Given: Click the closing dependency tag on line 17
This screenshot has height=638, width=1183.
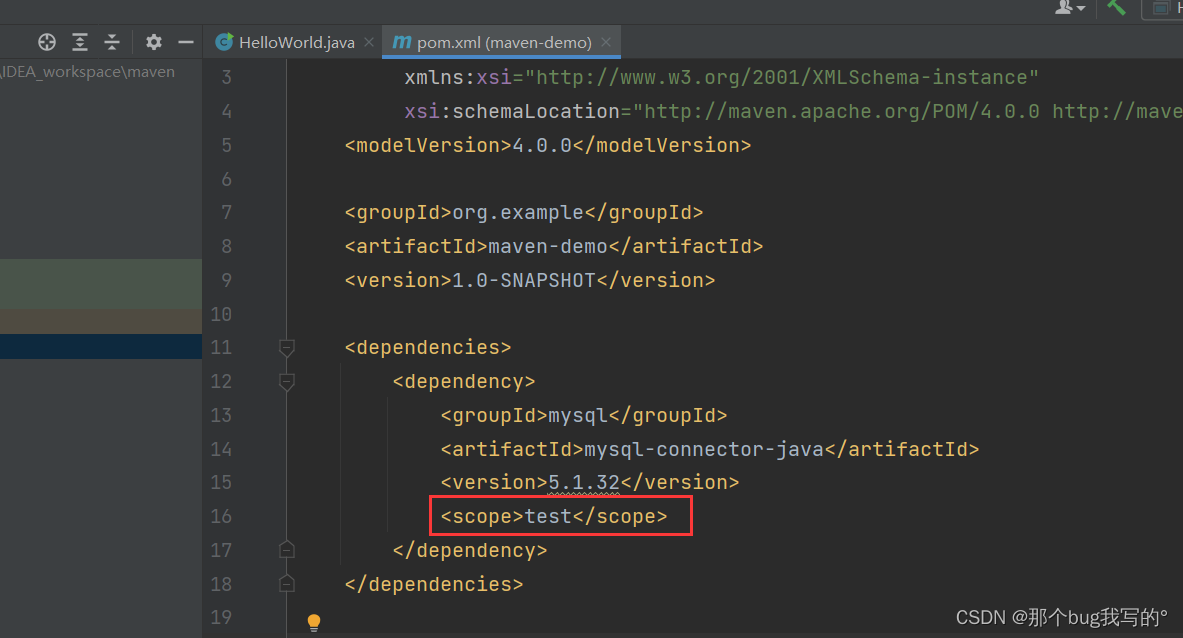Looking at the screenshot, I should pos(470,551).
